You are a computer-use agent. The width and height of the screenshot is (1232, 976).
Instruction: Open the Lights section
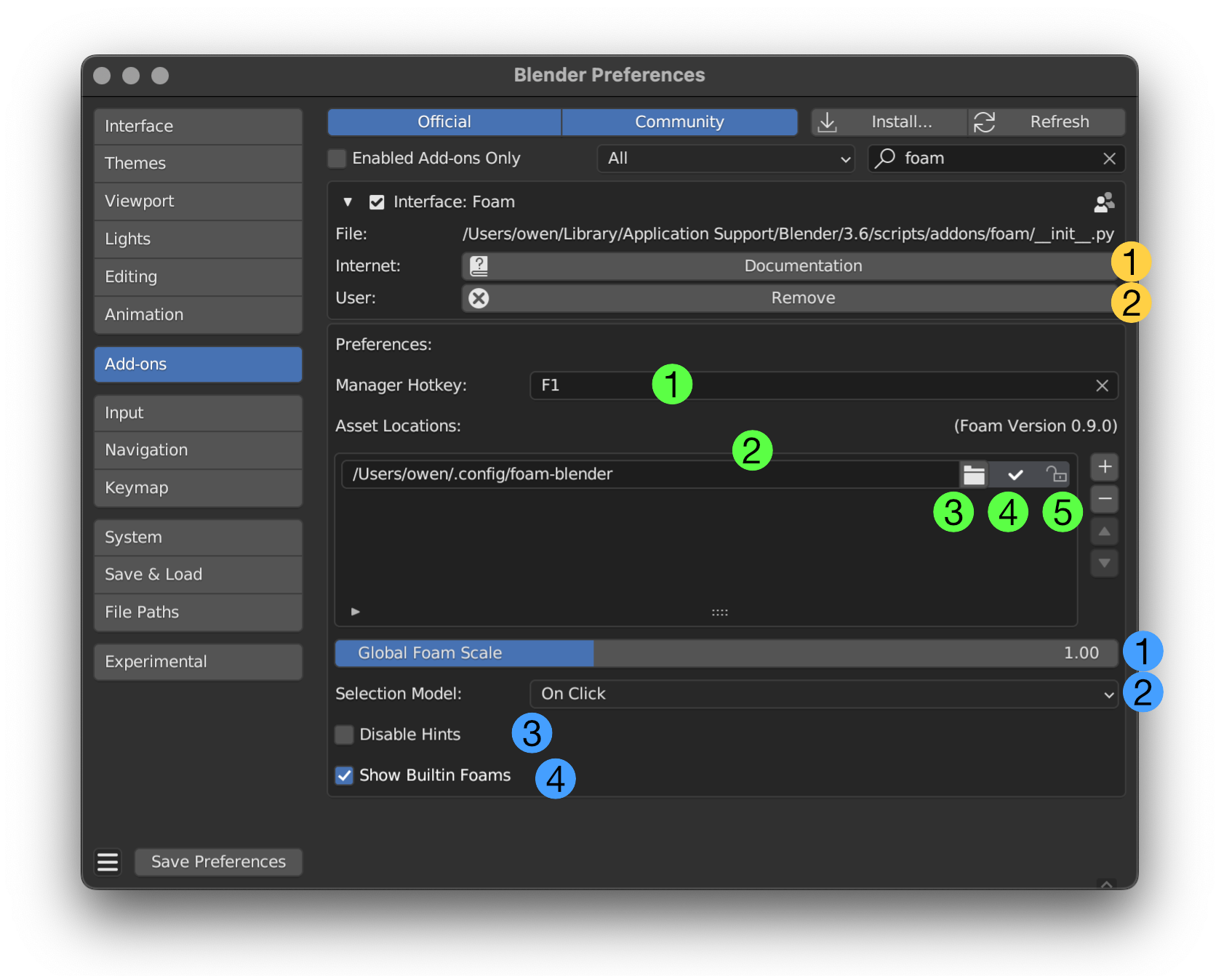pos(198,239)
